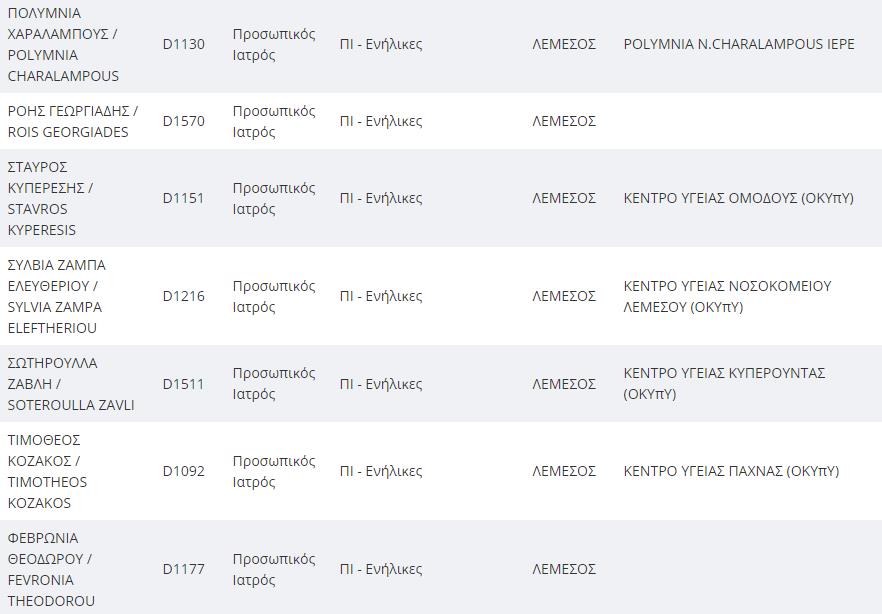Click doctor code D1151
Screen dimensions: 882x614
183,198
